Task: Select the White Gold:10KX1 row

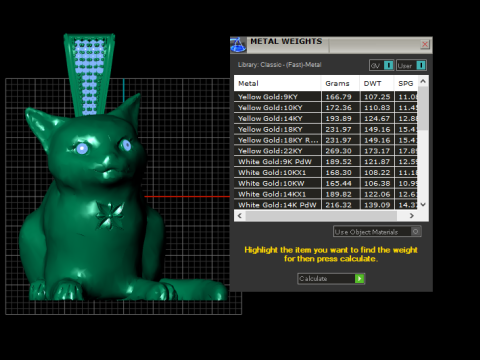Action: click(326, 173)
